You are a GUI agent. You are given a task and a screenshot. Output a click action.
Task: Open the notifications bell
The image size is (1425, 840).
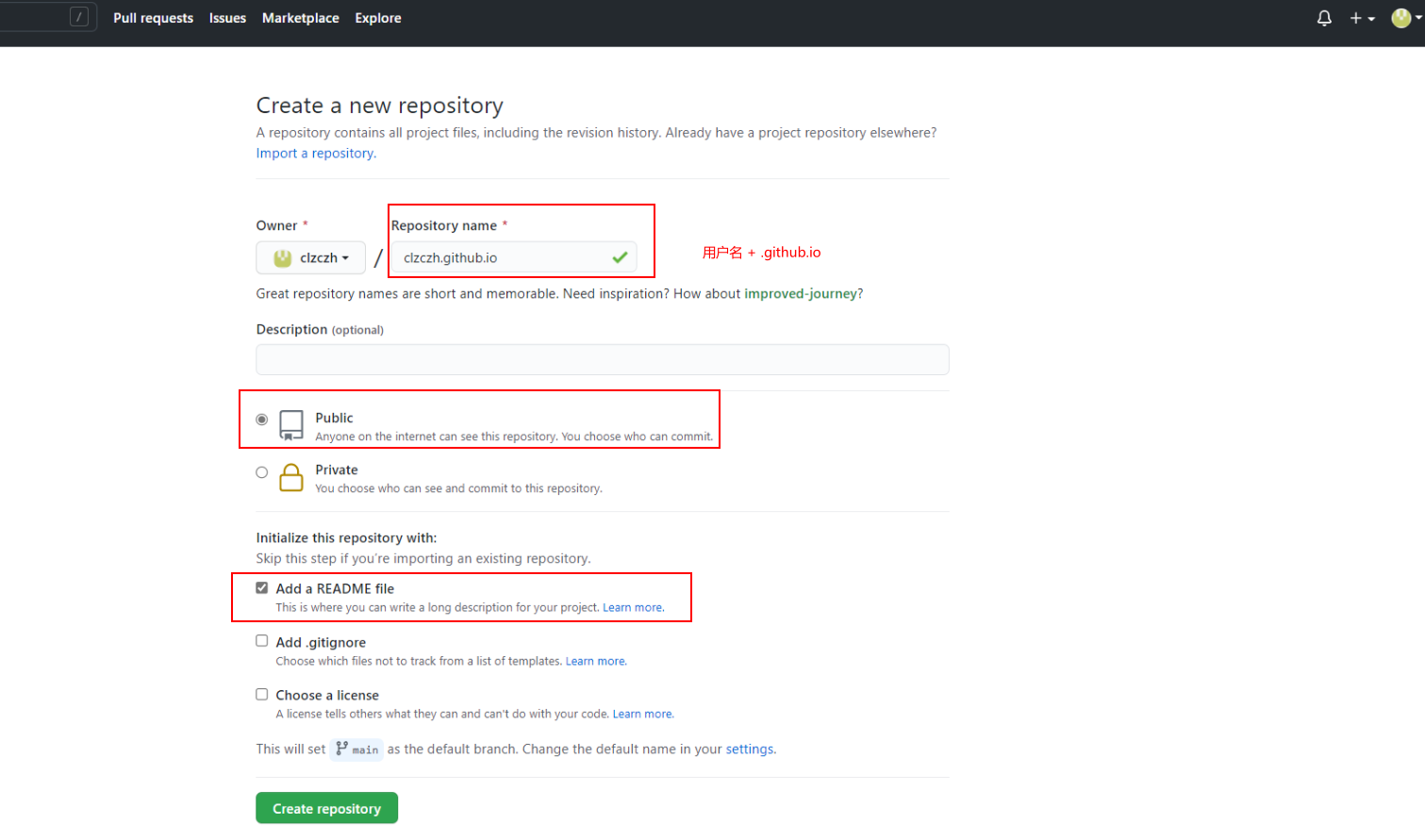[x=1323, y=18]
